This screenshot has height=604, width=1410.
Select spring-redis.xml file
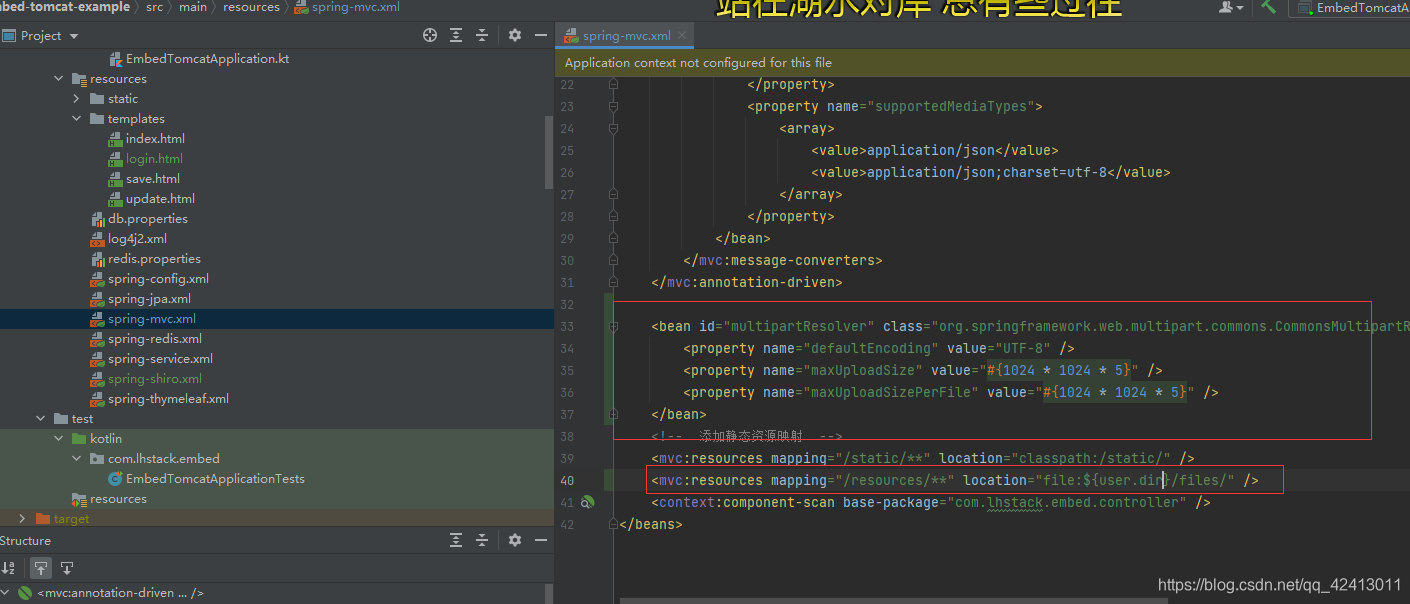coord(155,339)
